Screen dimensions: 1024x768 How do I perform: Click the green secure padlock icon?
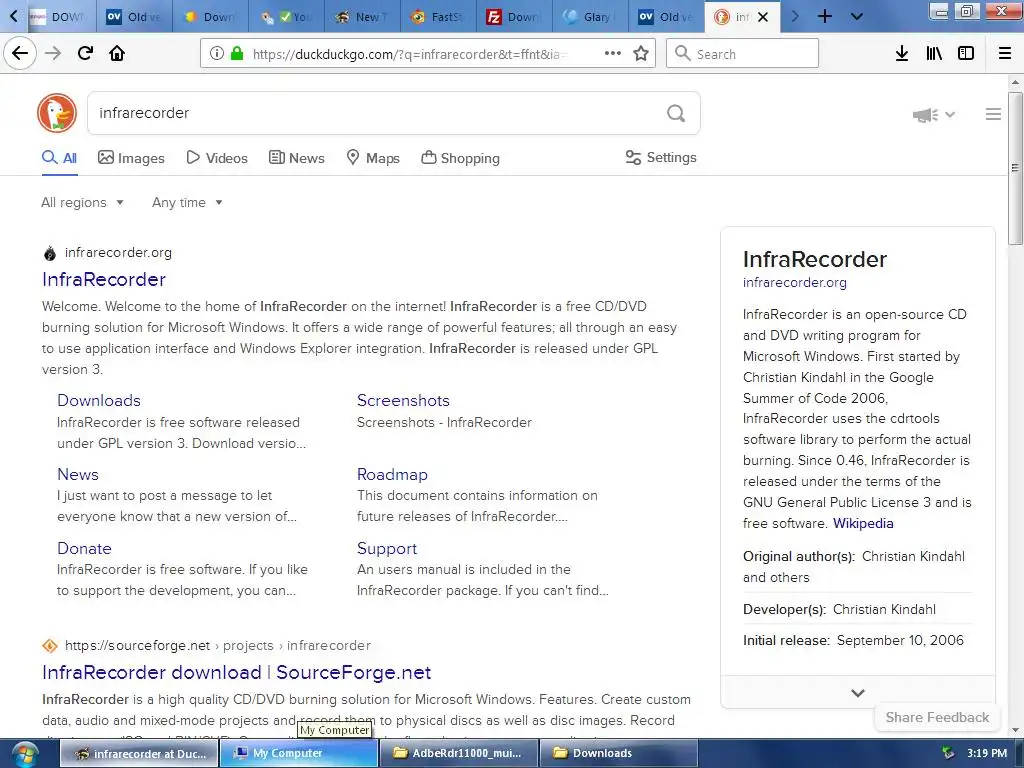[237, 54]
